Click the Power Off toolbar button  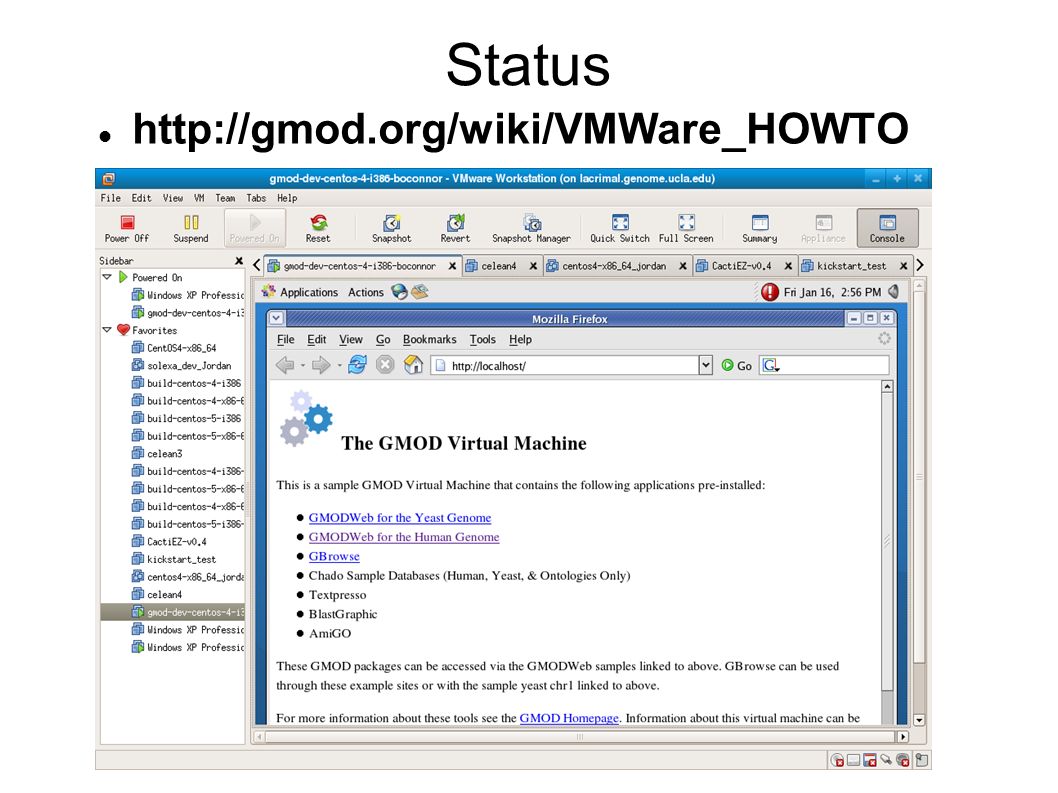[127, 228]
